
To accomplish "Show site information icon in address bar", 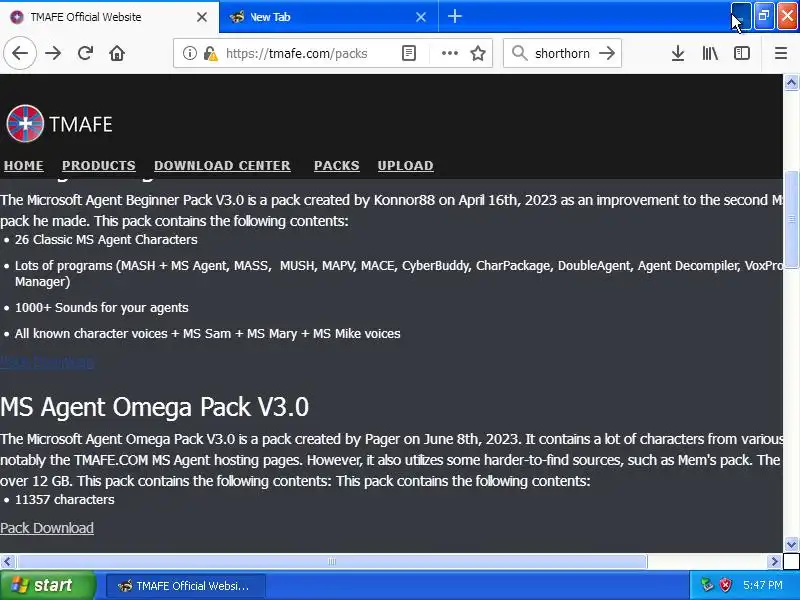I will pyautogui.click(x=189, y=53).
